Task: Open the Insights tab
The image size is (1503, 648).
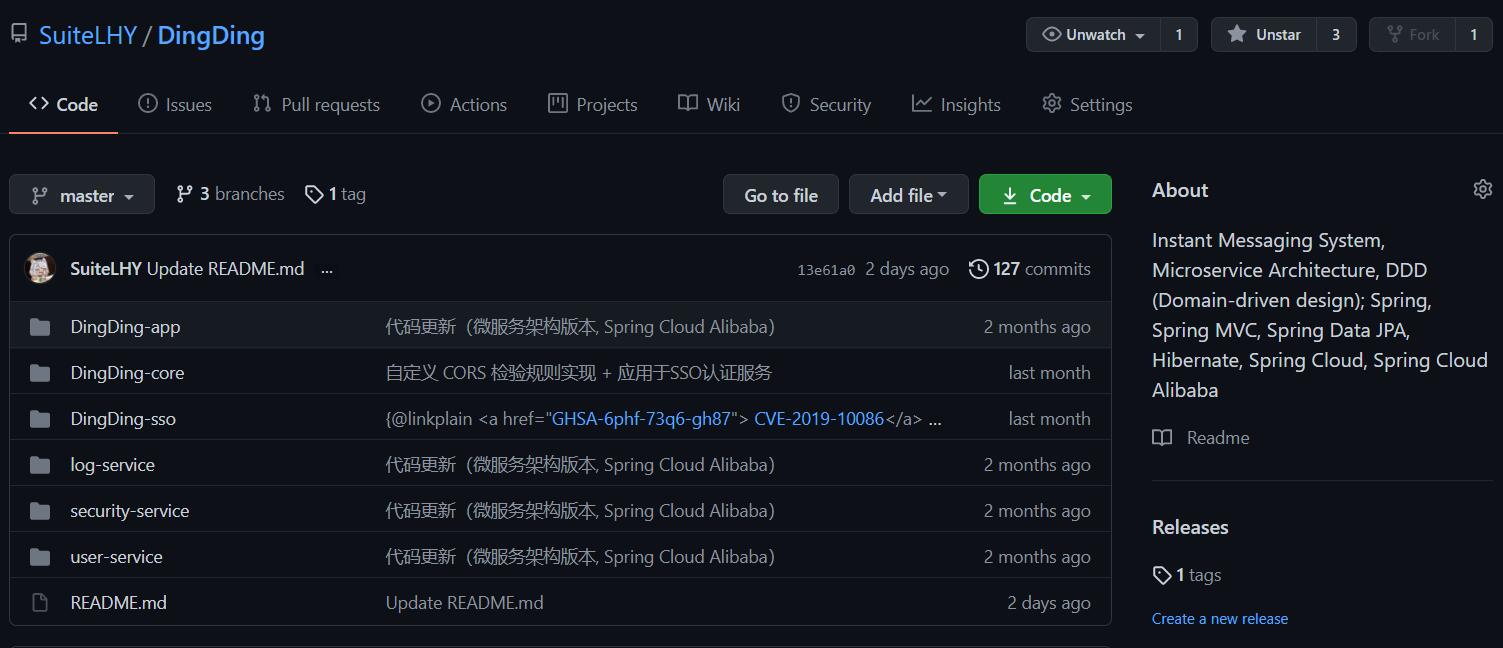Action: [955, 103]
